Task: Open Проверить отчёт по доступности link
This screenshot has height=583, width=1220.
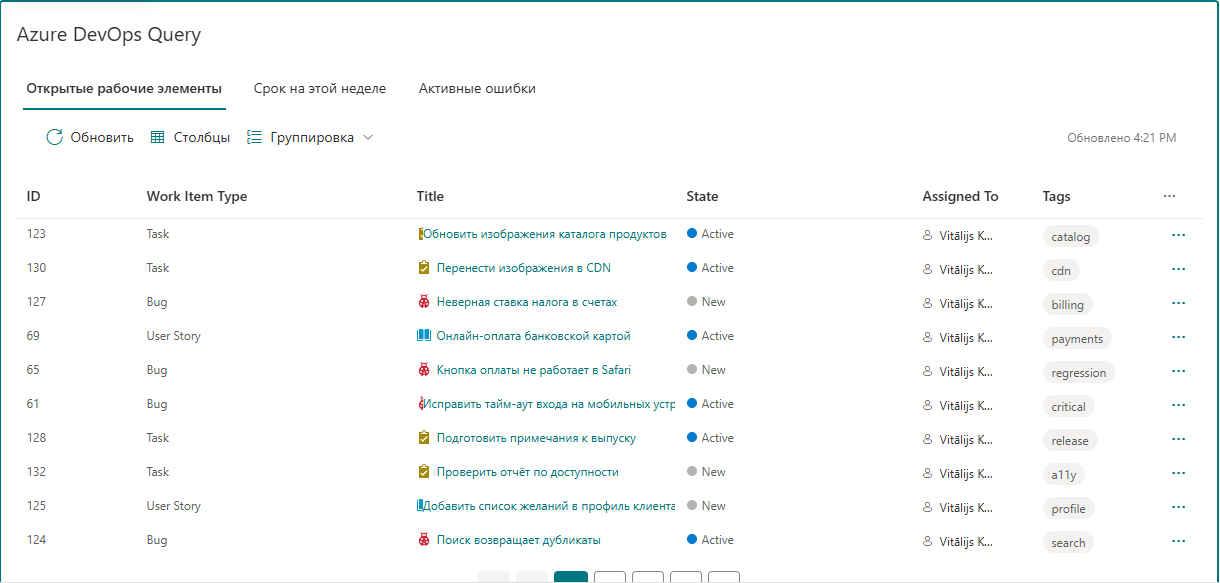Action: (528, 472)
